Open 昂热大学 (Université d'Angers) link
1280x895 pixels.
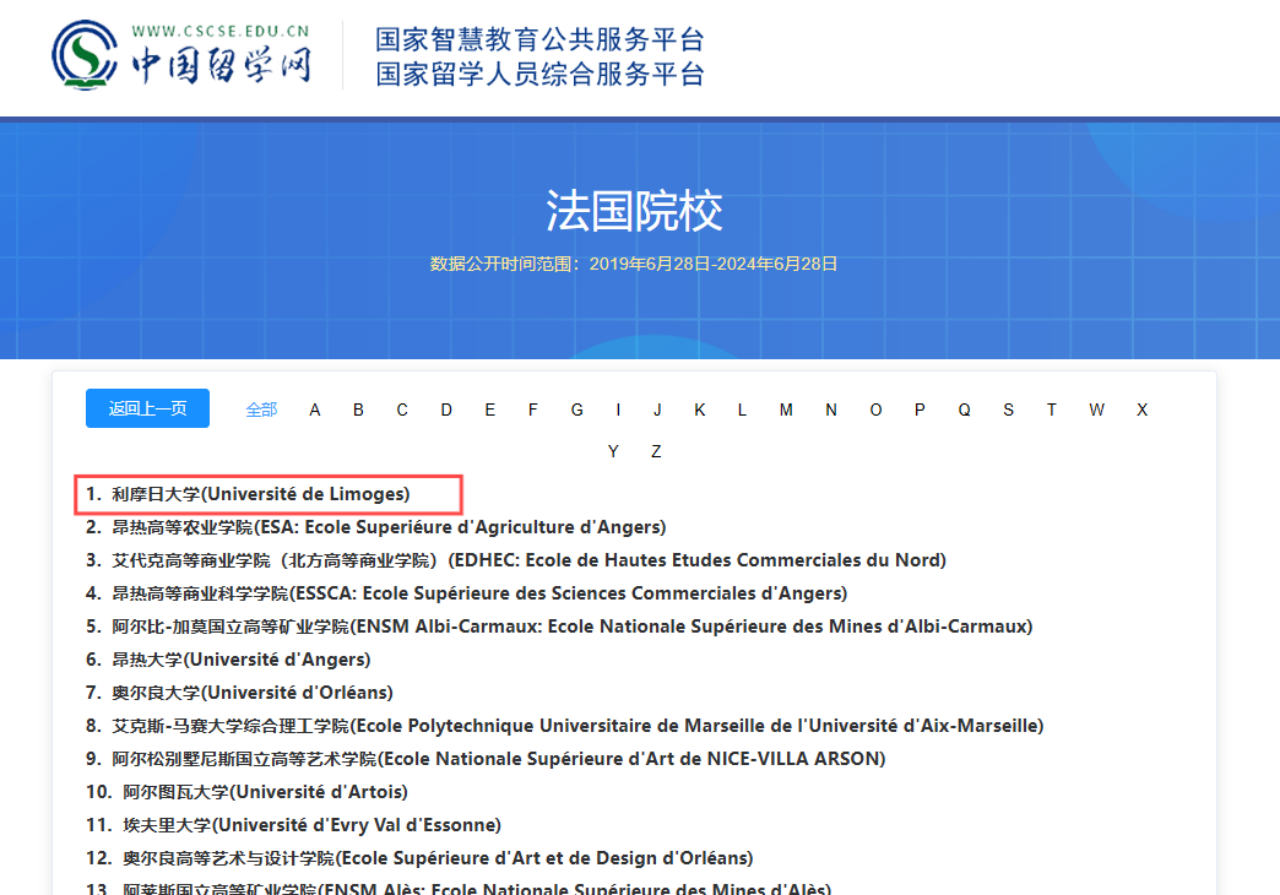coord(240,659)
